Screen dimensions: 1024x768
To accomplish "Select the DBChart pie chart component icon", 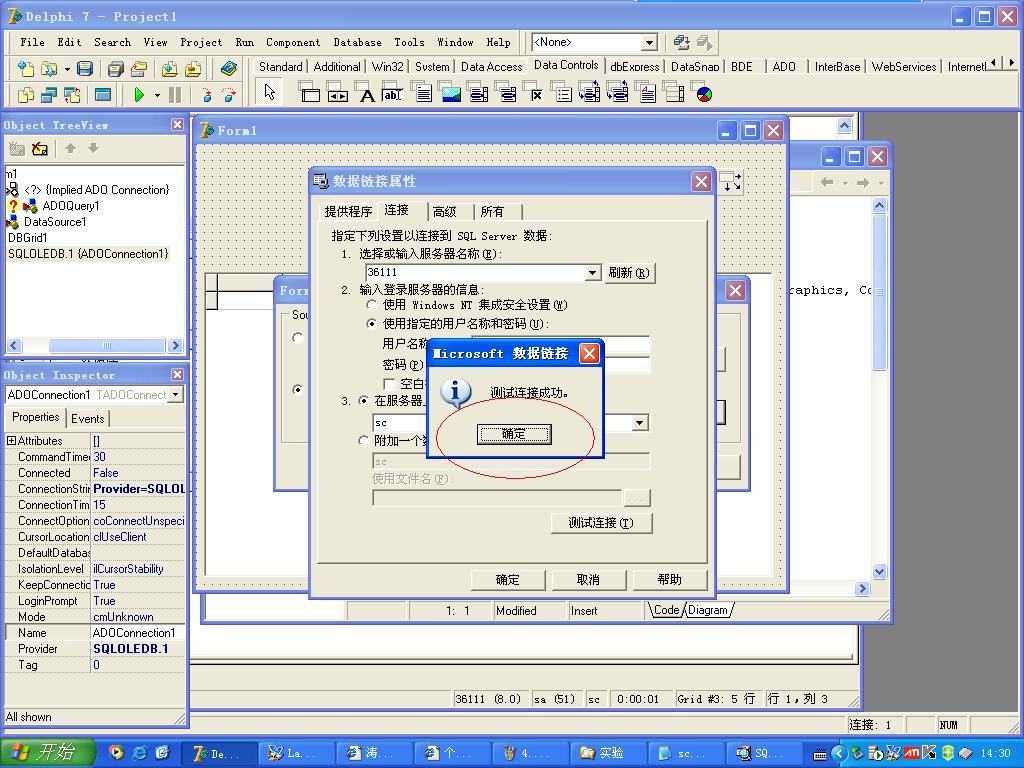I will 704,95.
